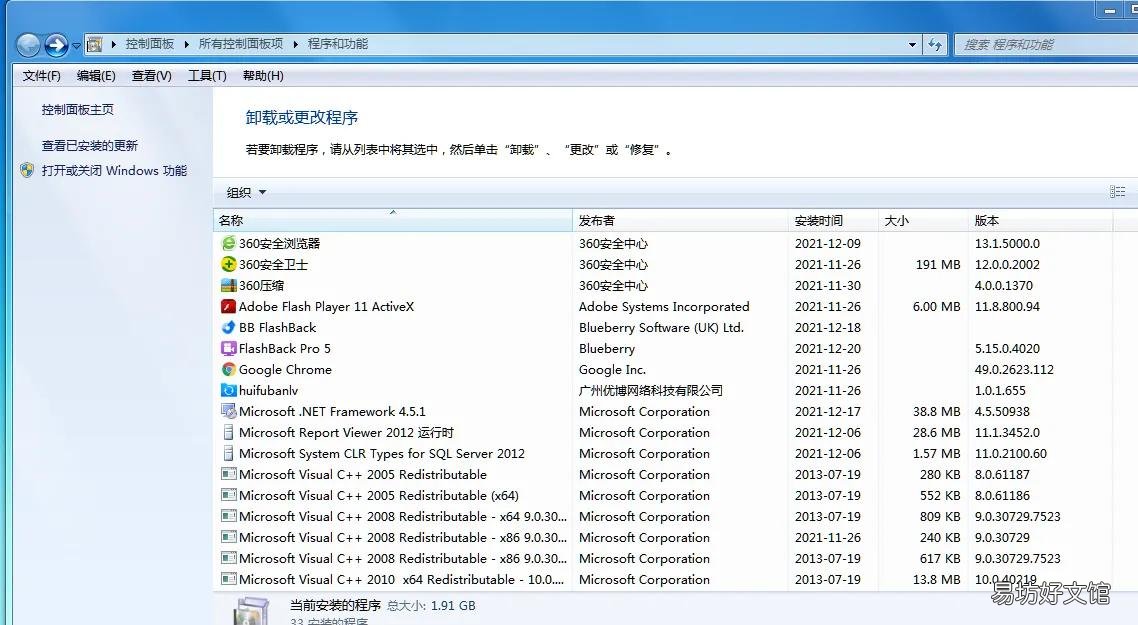Click the 360压缩 program icon
This screenshot has width=1138, height=625.
(229, 285)
